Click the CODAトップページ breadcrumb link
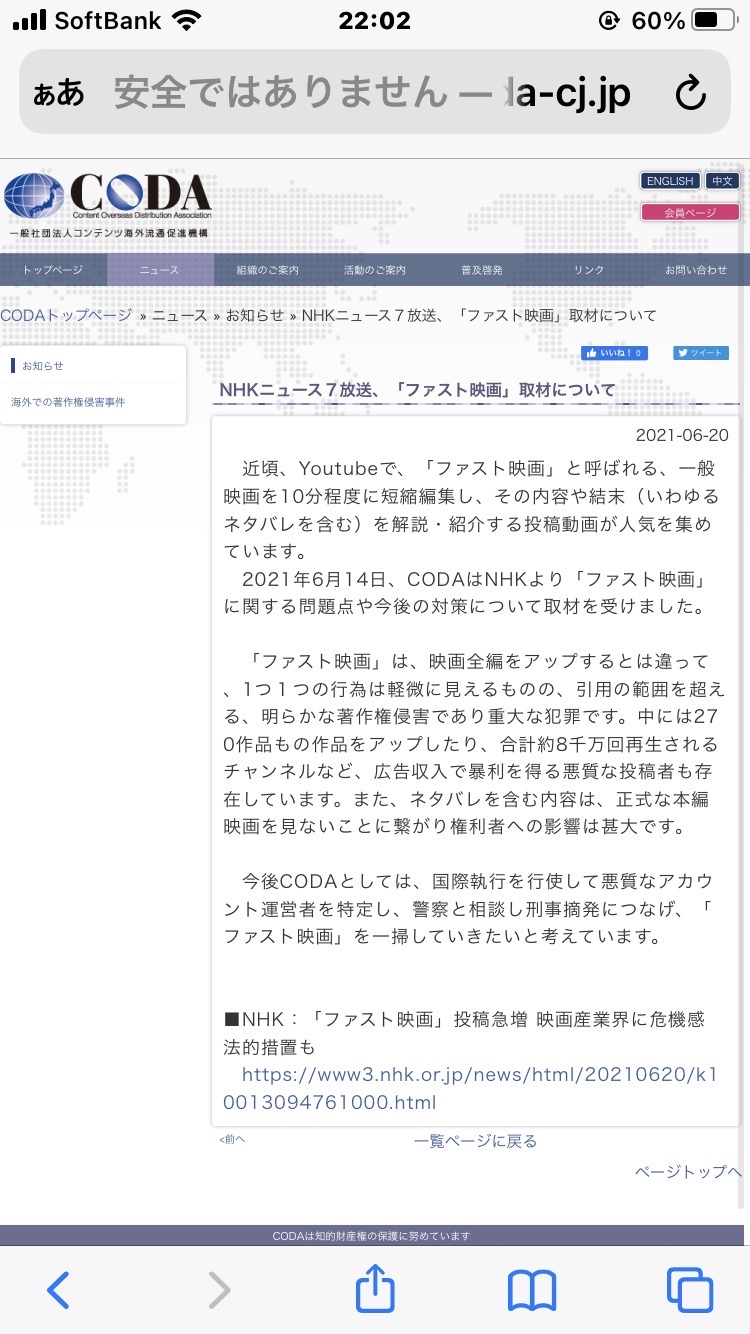Image resolution: width=750 pixels, height=1334 pixels. click(x=66, y=315)
